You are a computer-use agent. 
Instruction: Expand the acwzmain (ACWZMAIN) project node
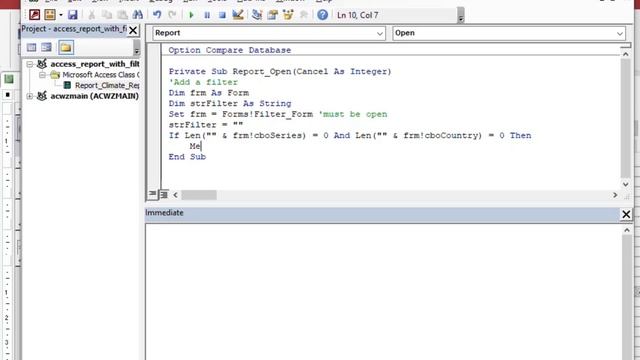click(x=30, y=96)
